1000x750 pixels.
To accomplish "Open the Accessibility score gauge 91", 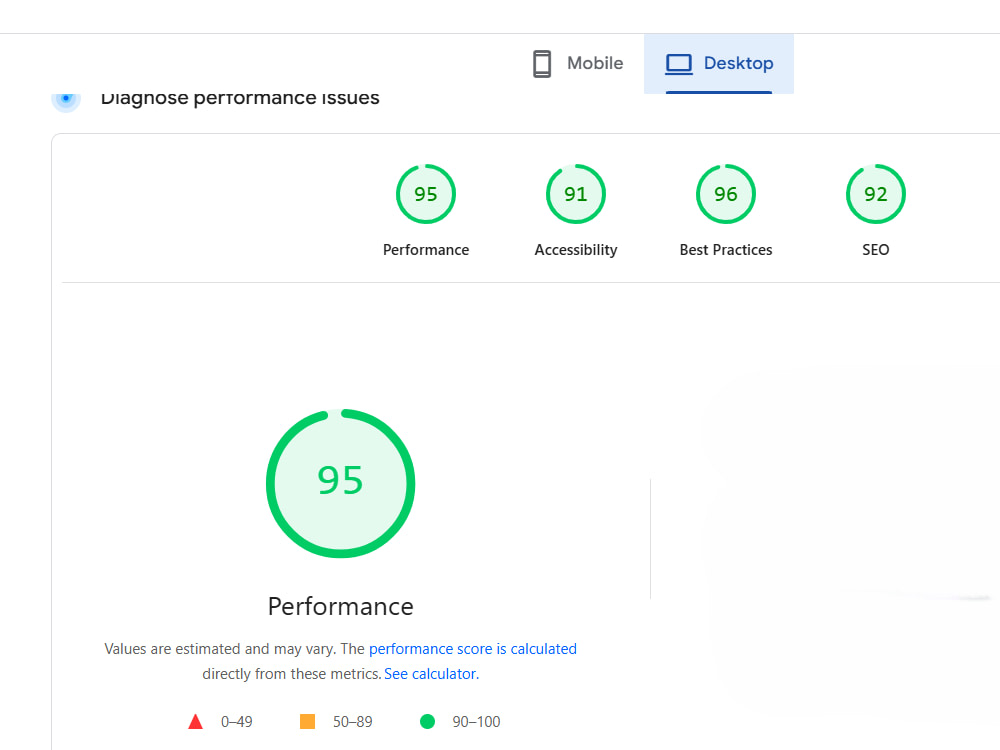I will pyautogui.click(x=576, y=194).
